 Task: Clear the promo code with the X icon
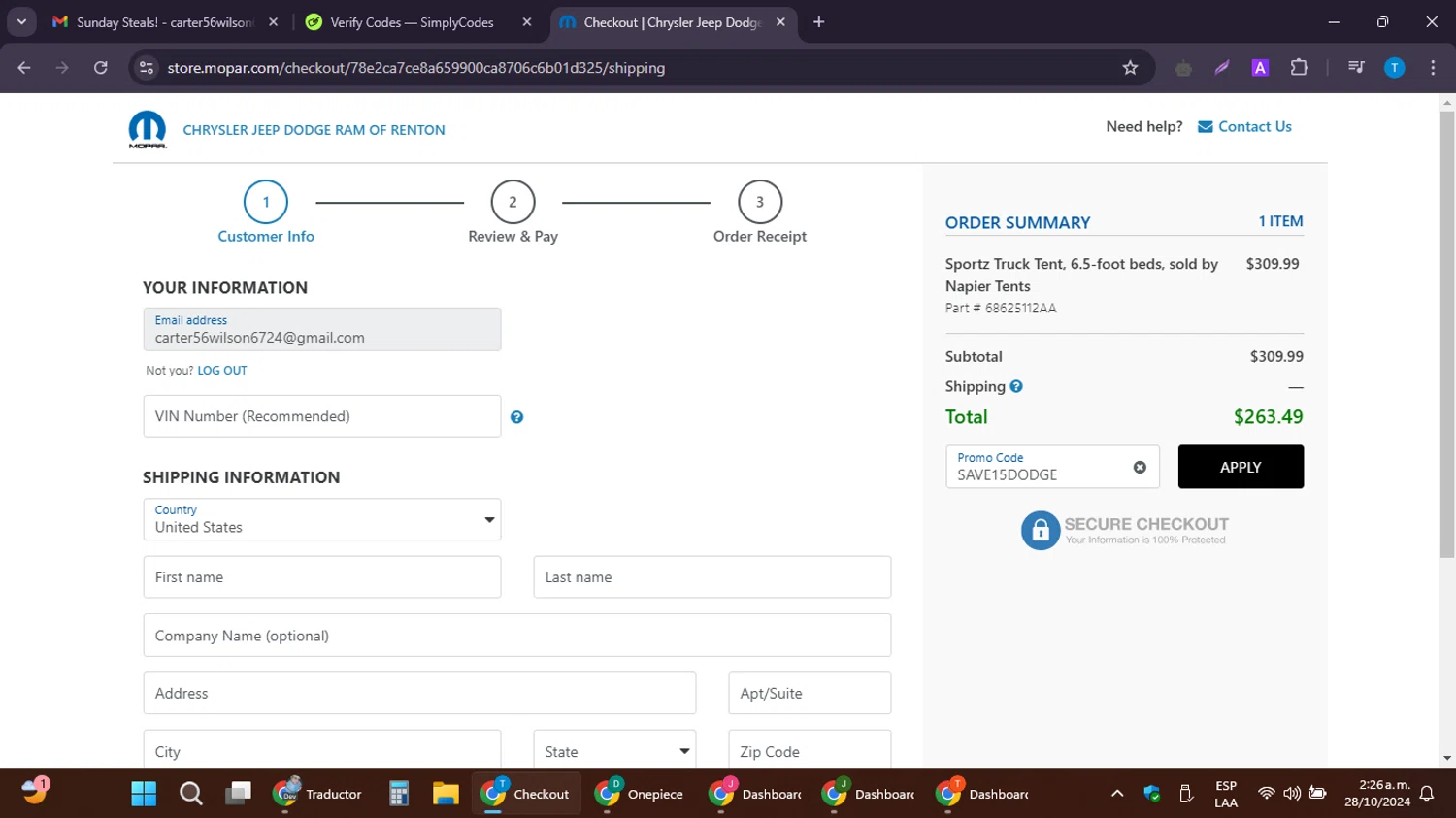(1140, 468)
